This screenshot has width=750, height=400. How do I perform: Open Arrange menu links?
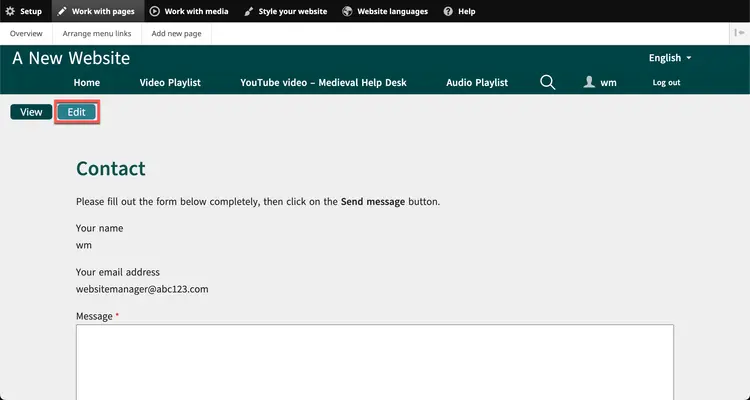[96, 33]
